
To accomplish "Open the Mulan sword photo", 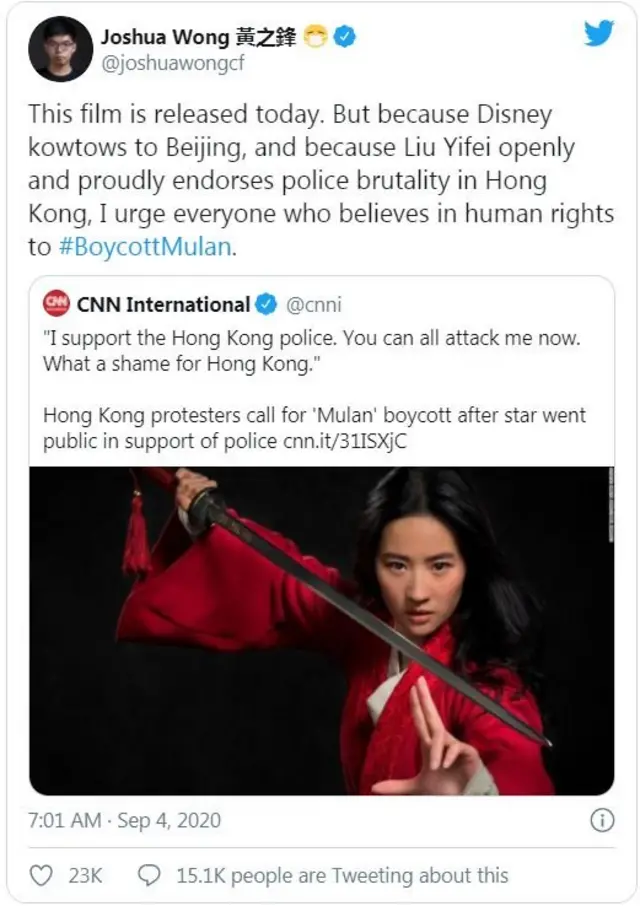I will tap(322, 631).
